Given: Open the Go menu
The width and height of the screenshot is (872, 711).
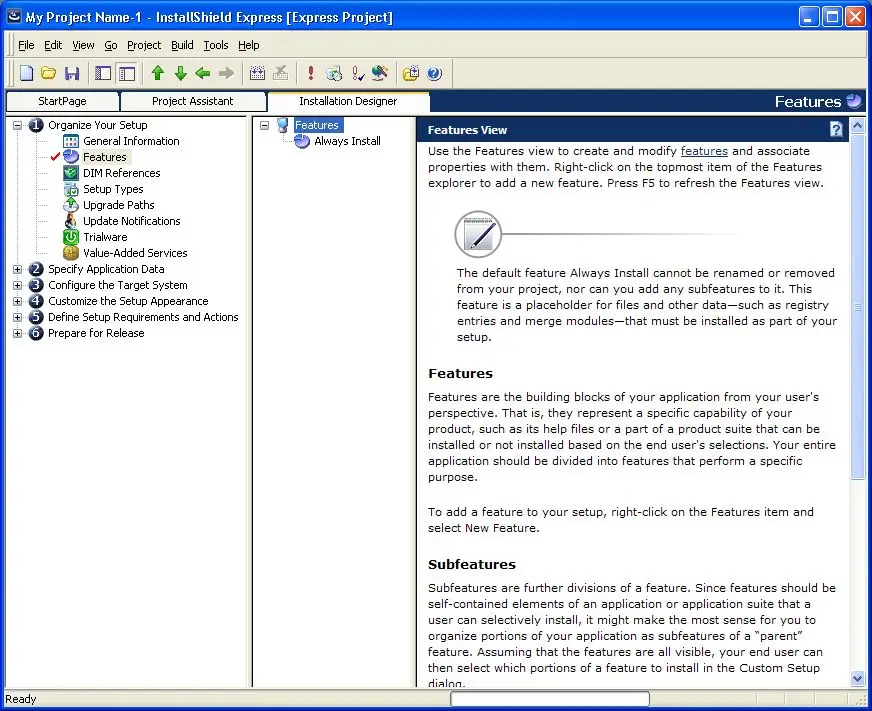Looking at the screenshot, I should pos(111,45).
